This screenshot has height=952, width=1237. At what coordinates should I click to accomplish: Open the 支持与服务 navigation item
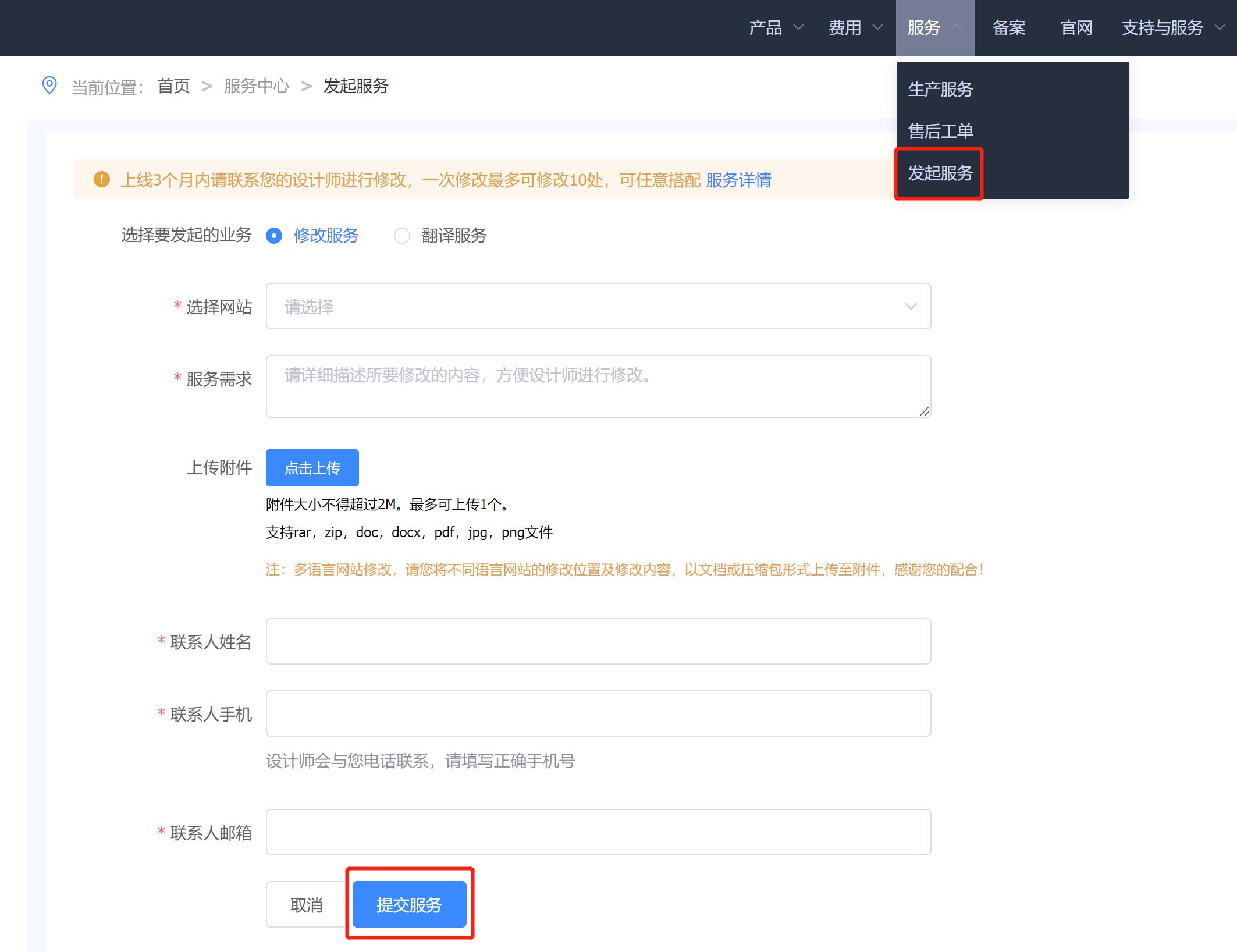tap(1162, 27)
